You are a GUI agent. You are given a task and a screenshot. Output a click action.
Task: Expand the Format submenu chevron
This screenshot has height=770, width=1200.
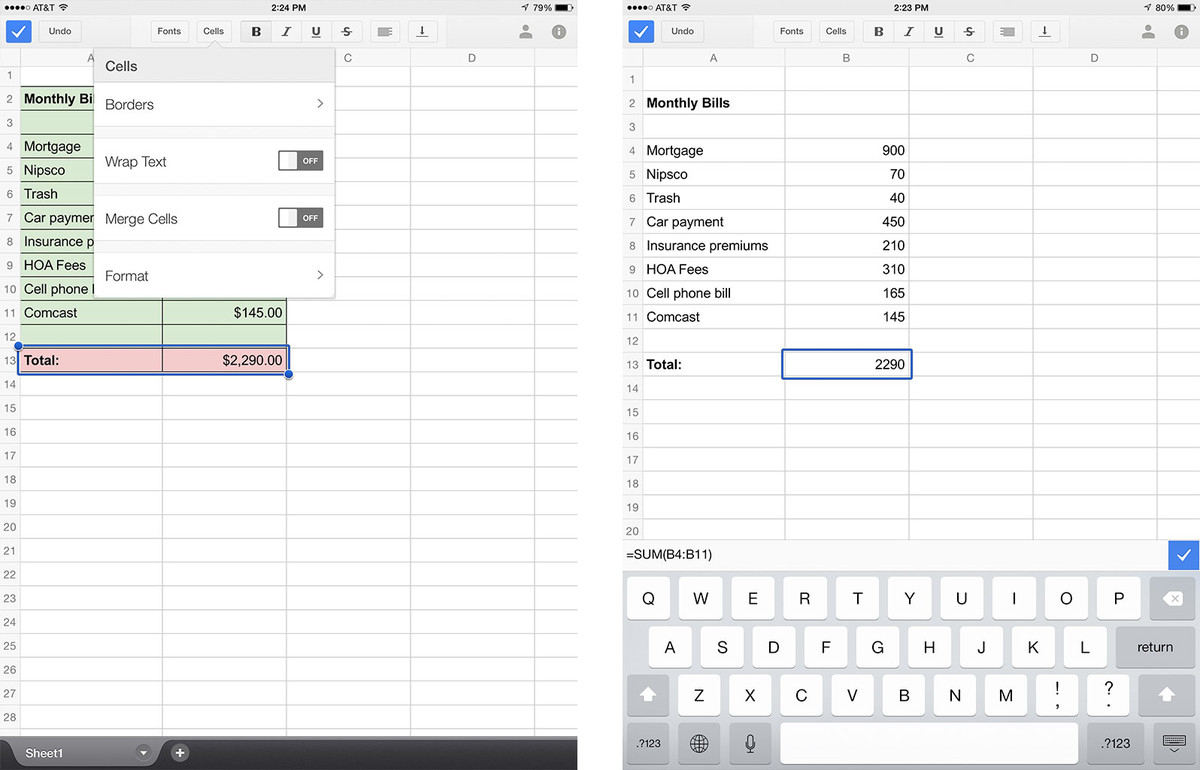pyautogui.click(x=320, y=275)
